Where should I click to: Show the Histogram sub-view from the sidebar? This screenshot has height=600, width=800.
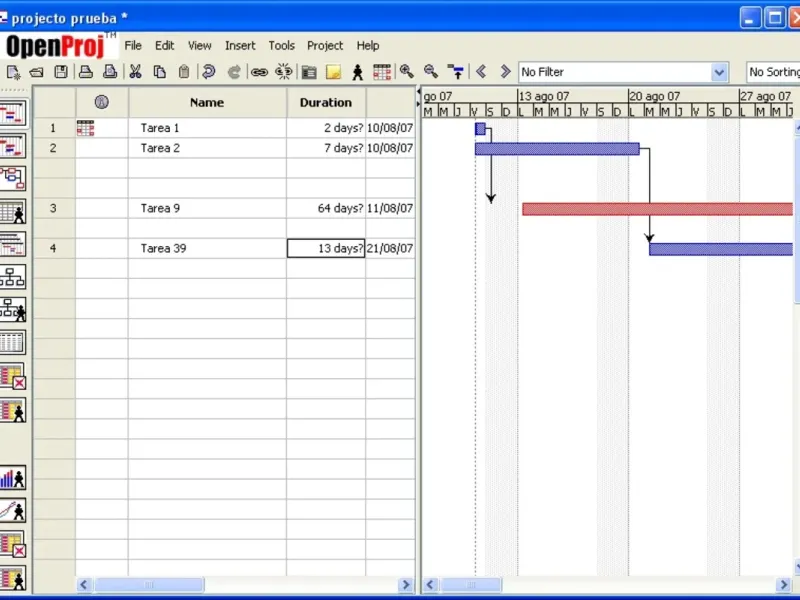coord(12,478)
